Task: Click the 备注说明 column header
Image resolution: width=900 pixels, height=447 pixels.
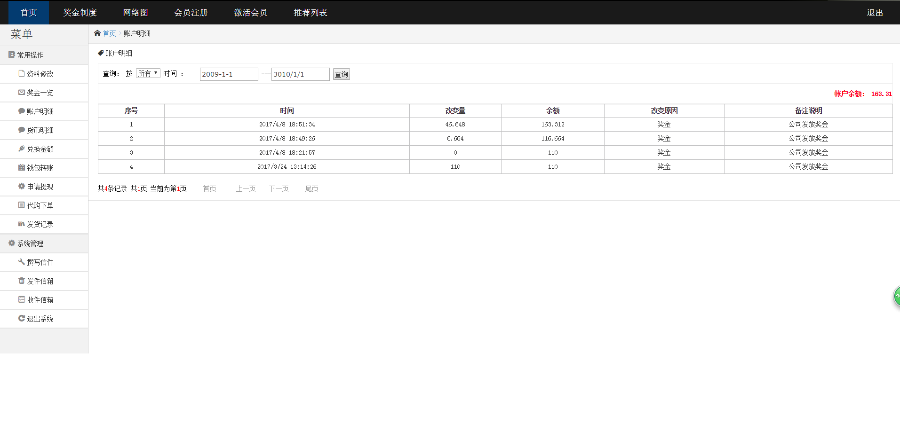Action: point(808,111)
